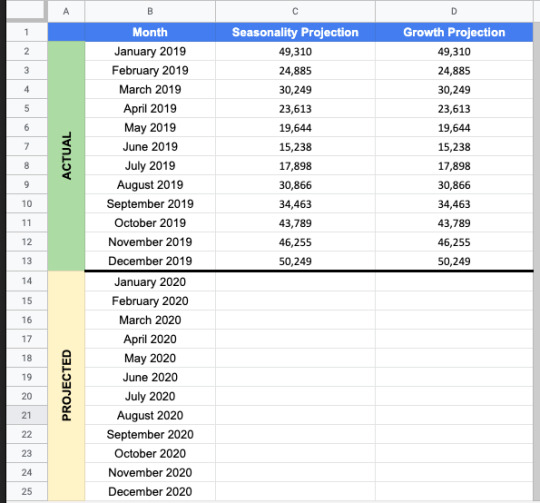The width and height of the screenshot is (540, 503).
Task: Click the green ACTUAL merged cell
Action: [66, 156]
